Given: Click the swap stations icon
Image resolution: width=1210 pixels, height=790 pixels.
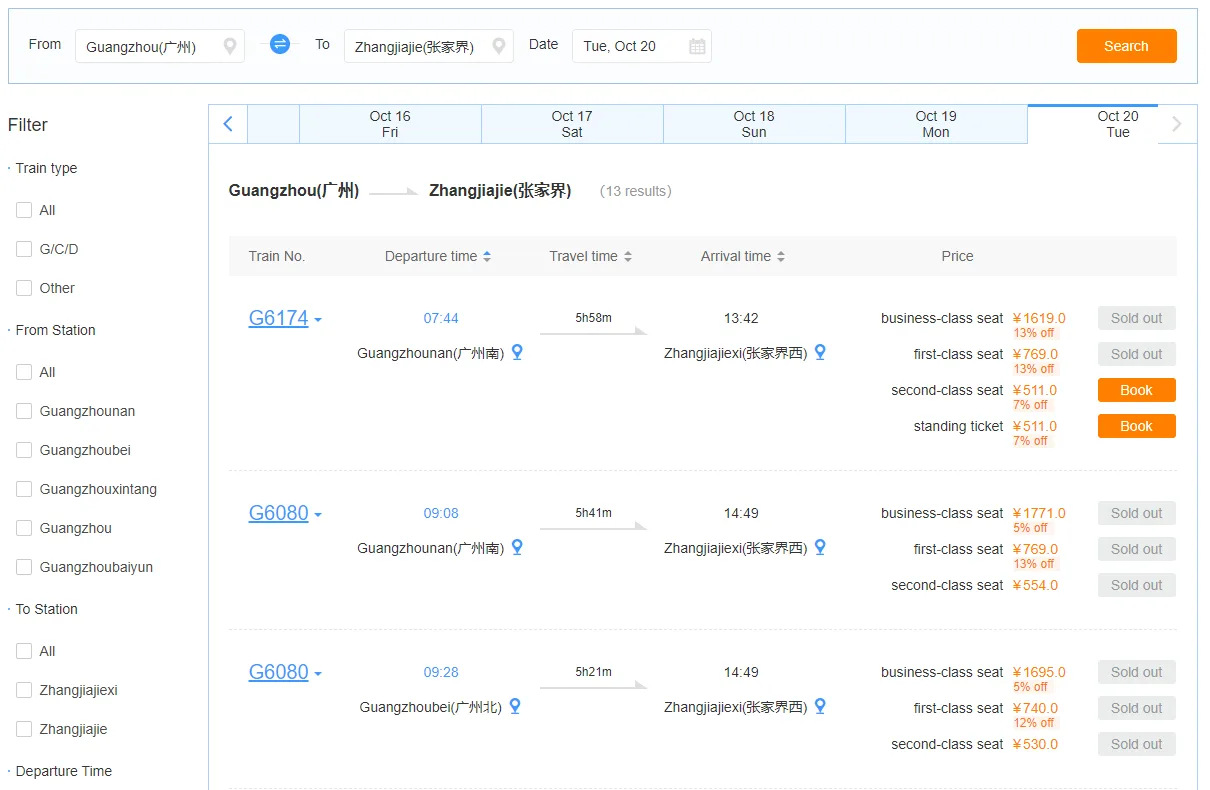Looking at the screenshot, I should click(280, 44).
